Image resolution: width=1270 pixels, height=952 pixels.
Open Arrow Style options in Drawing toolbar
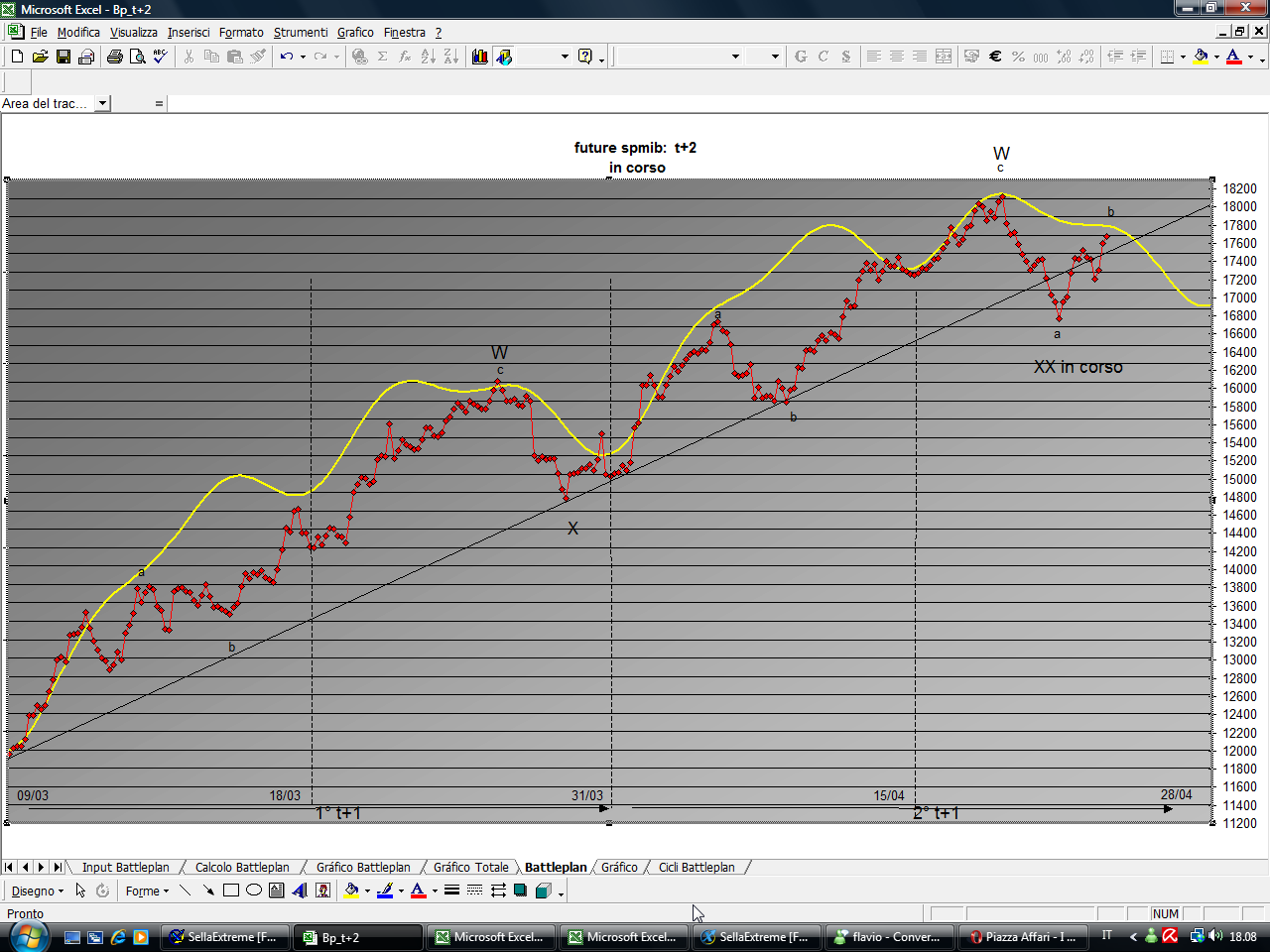pyautogui.click(x=497, y=891)
